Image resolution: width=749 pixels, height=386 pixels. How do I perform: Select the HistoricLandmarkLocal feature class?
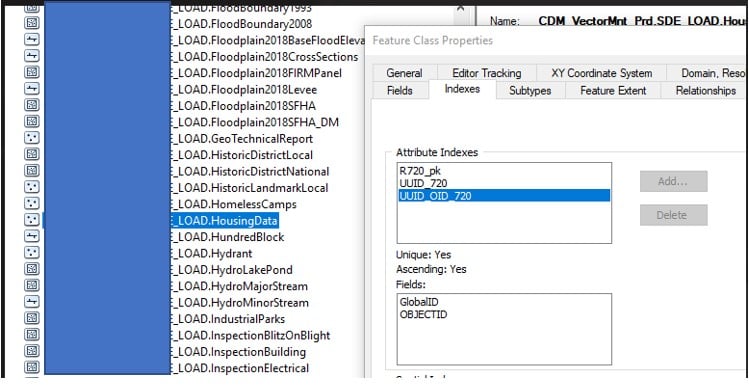pos(249,188)
